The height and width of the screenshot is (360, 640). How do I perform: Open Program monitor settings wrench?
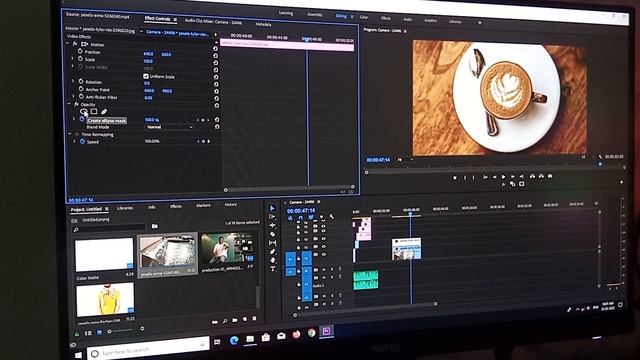click(x=600, y=156)
